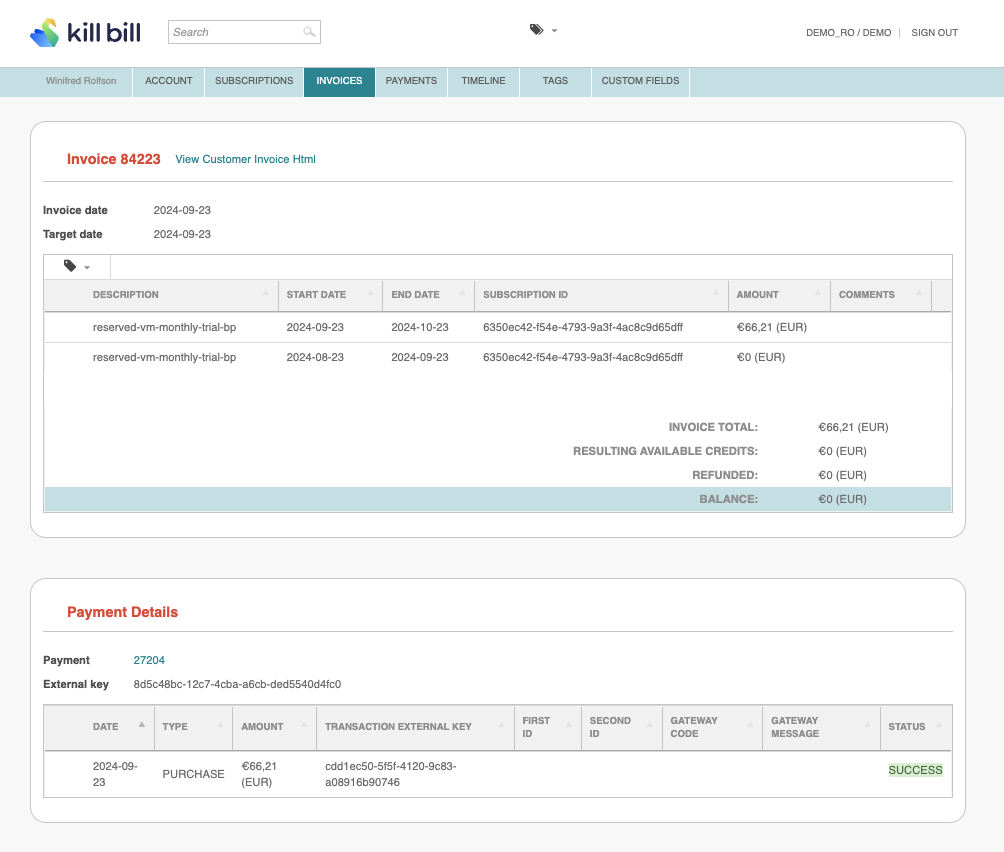Image resolution: width=1004 pixels, height=852 pixels.
Task: Click the search magnifier icon
Action: [x=309, y=32]
